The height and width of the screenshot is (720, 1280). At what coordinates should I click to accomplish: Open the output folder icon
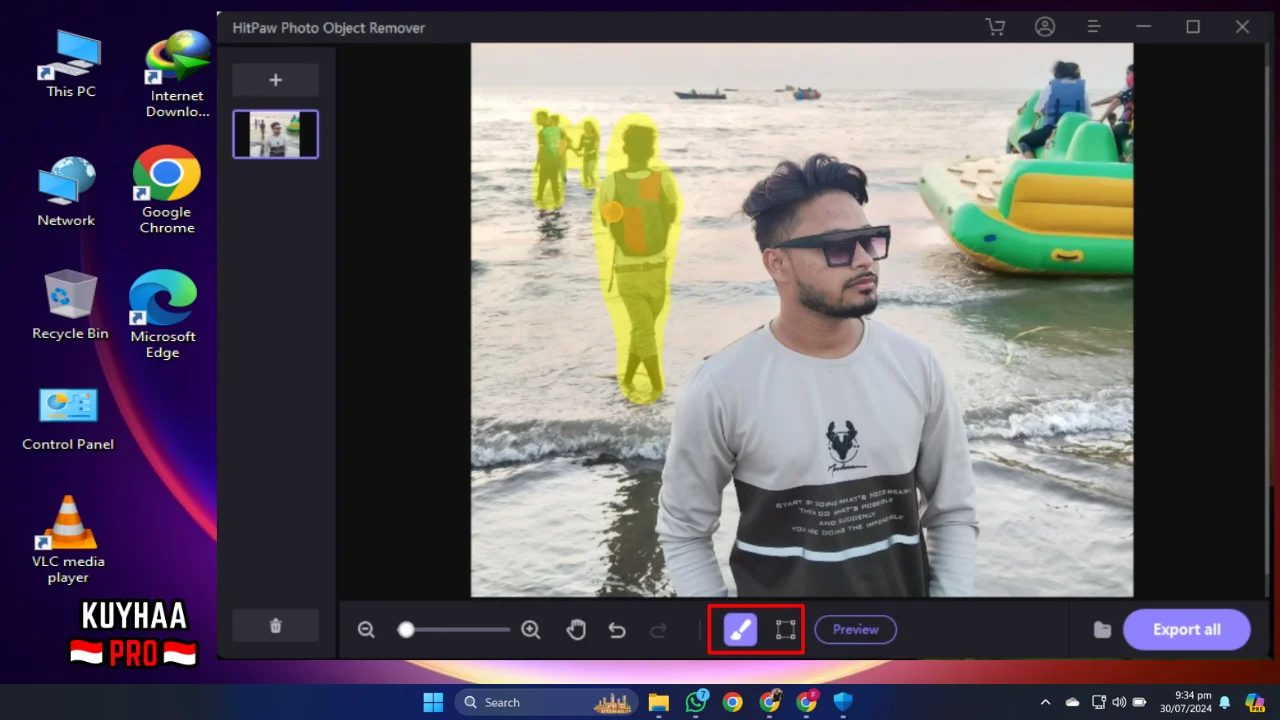1102,629
